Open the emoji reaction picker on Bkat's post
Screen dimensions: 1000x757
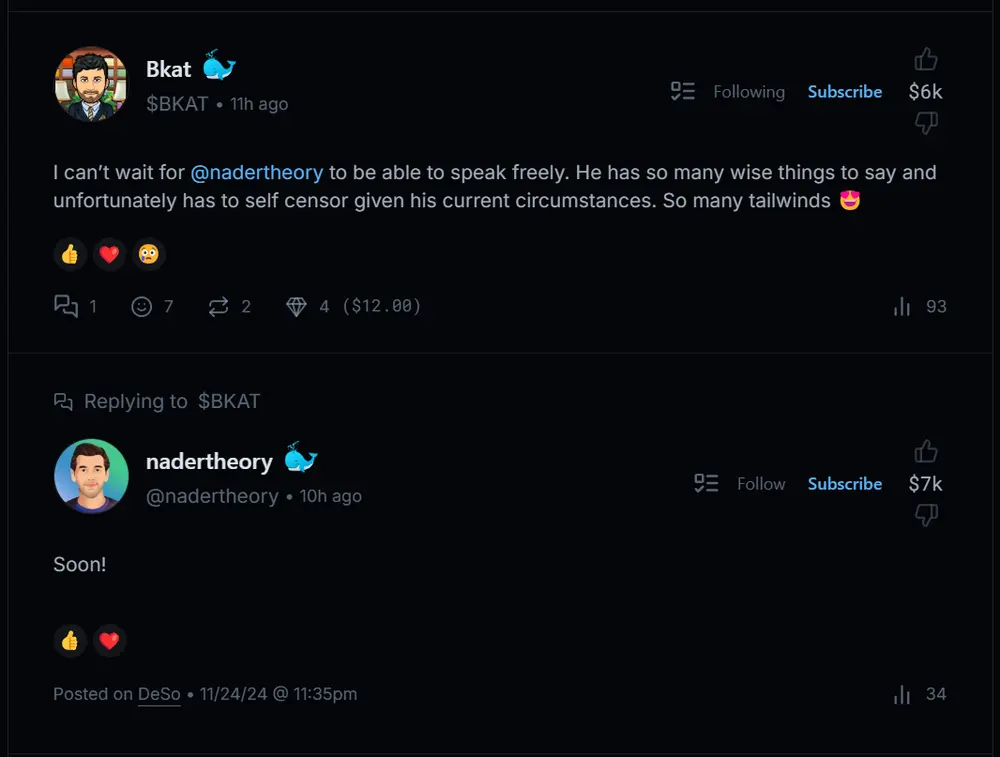coord(142,306)
